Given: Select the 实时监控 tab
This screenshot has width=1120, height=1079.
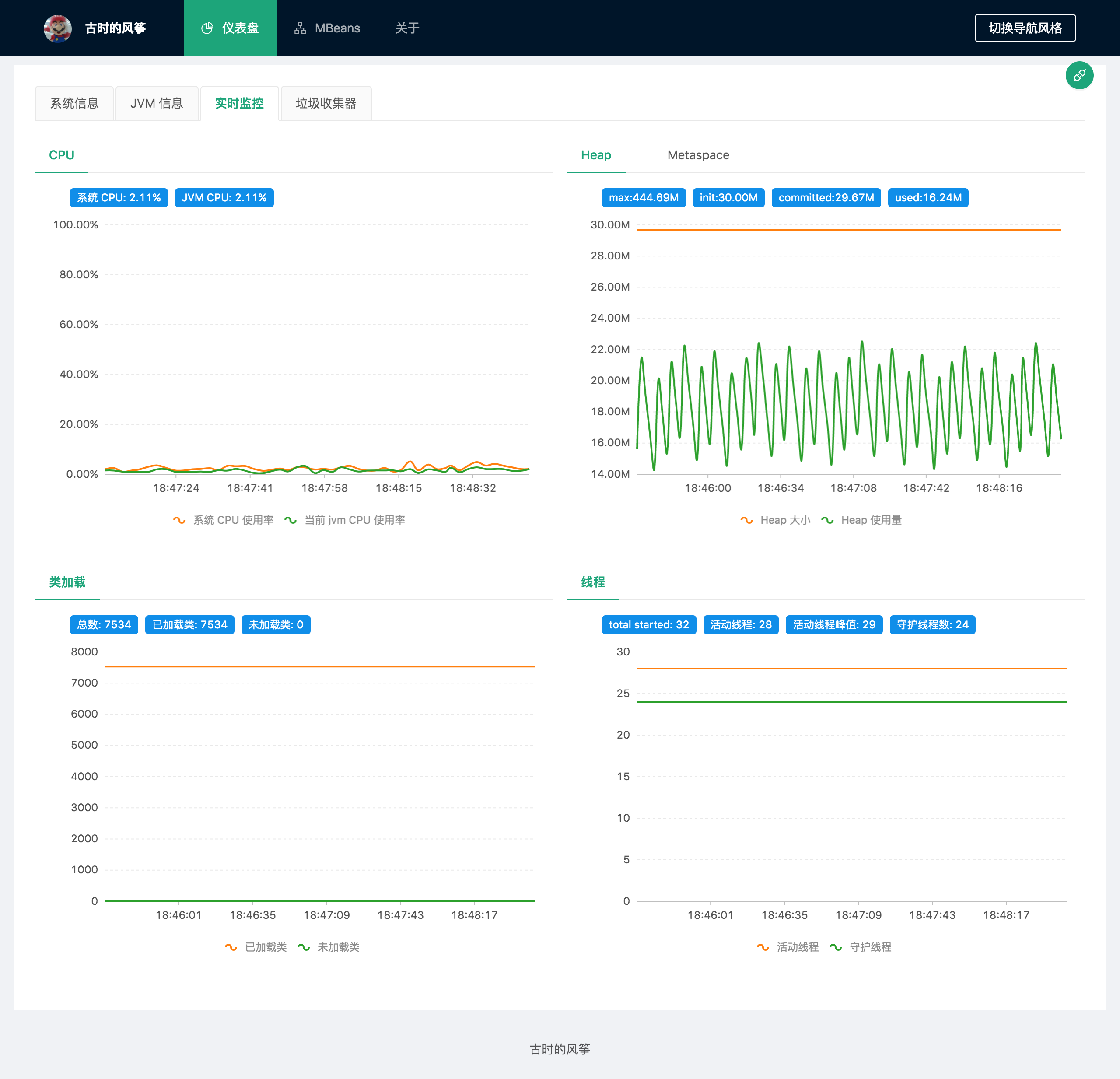Looking at the screenshot, I should click(x=239, y=103).
